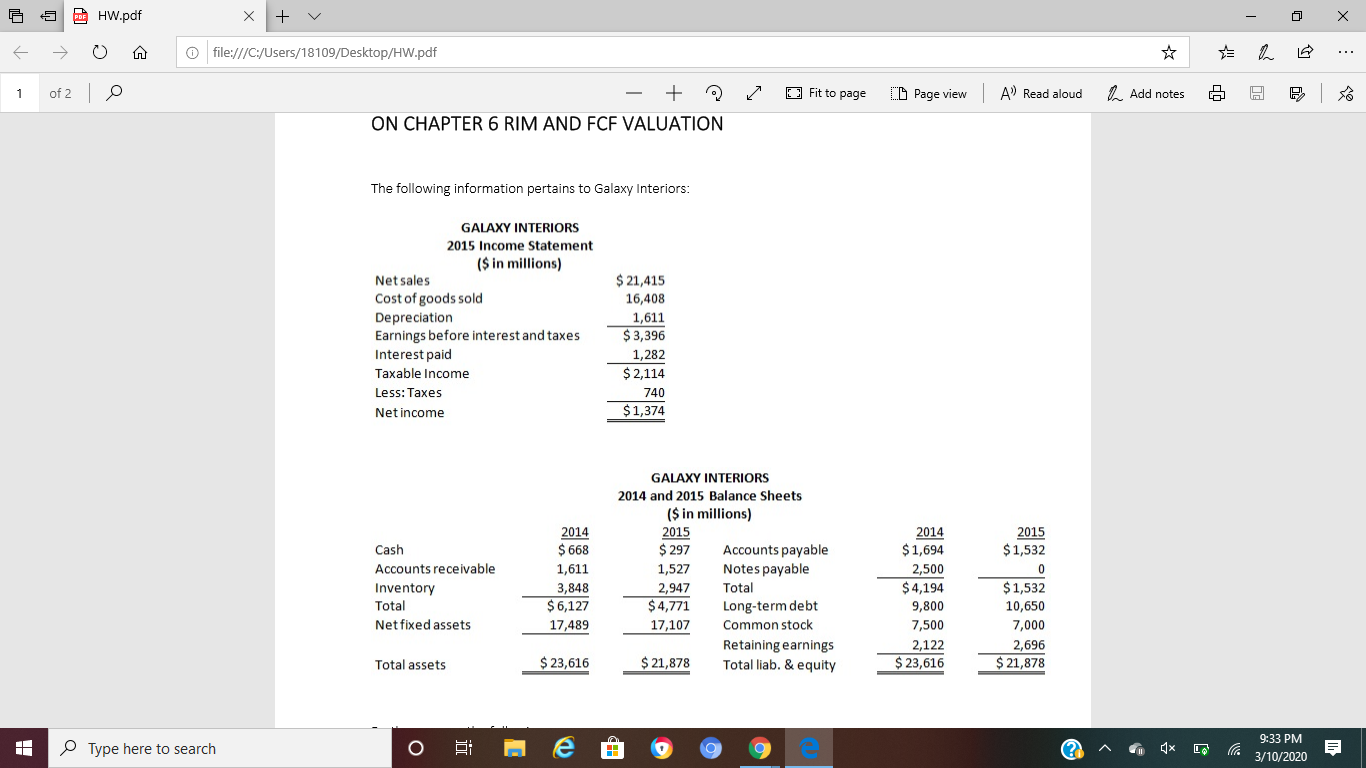Click the site info icon in the address bar
Image resolution: width=1366 pixels, height=768 pixels.
coord(190,53)
